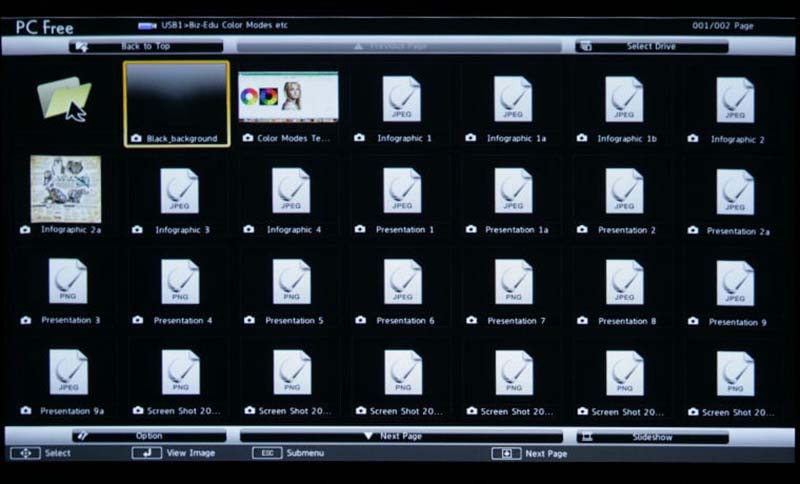Open the Option button

click(149, 436)
